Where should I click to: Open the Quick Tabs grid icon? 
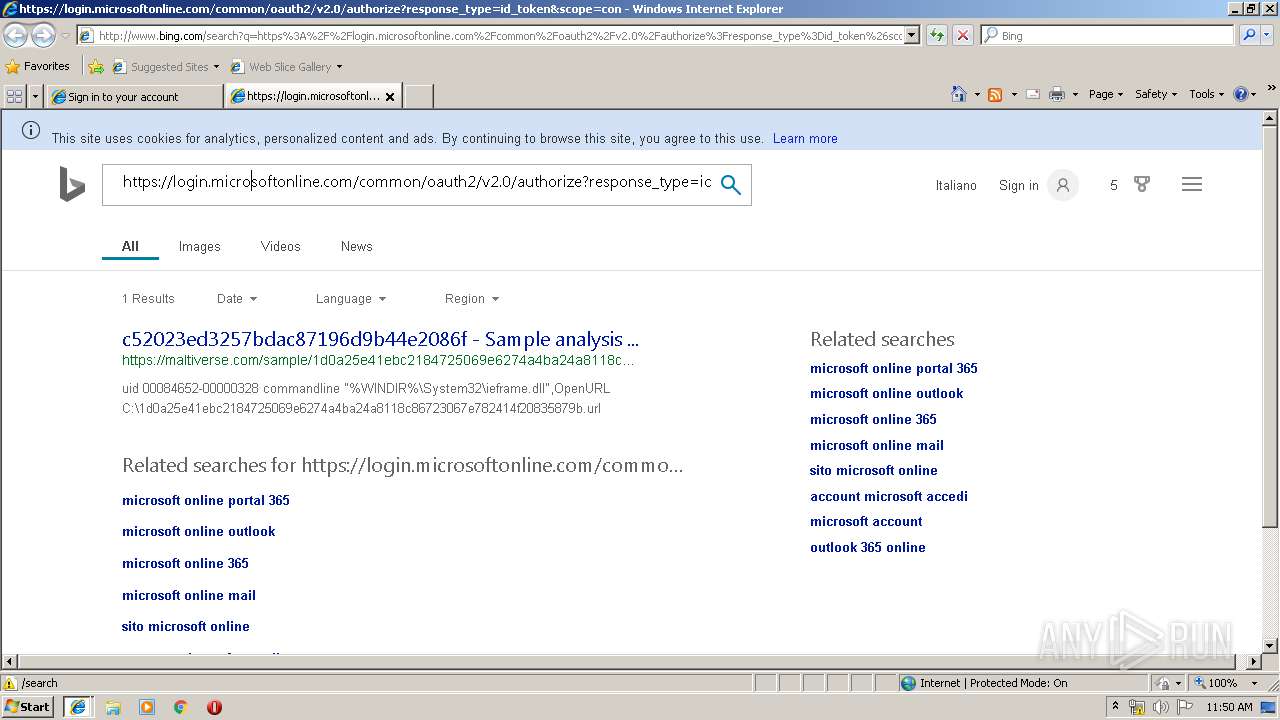[x=14, y=96]
